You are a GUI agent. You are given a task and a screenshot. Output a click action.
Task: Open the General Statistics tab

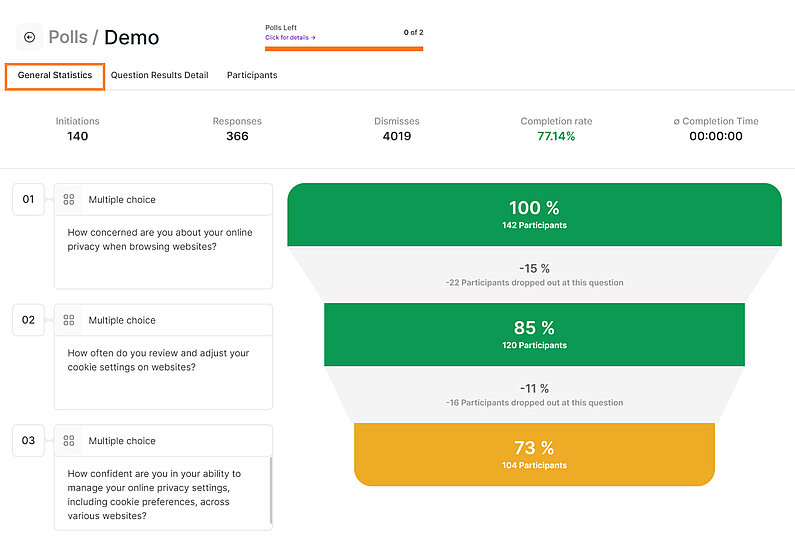point(55,75)
